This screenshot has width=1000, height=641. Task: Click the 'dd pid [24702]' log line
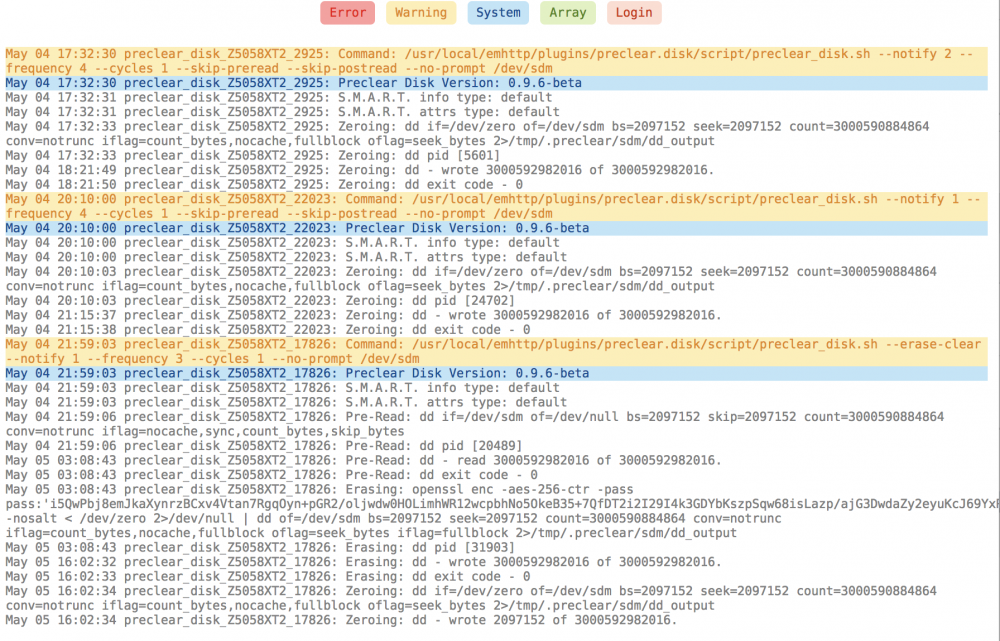[x=260, y=301]
